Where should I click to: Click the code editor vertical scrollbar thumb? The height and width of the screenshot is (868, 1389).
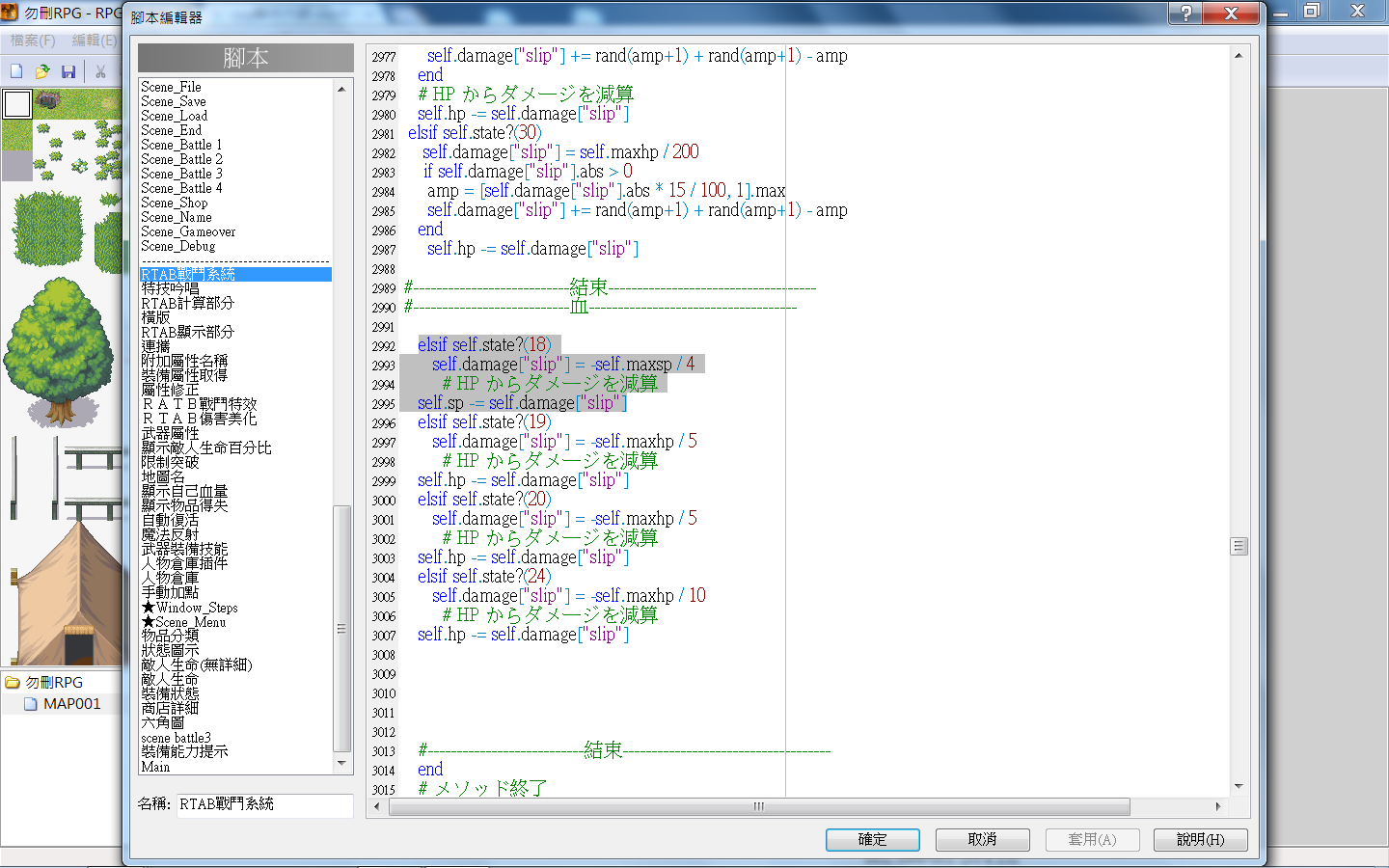click(x=1239, y=546)
